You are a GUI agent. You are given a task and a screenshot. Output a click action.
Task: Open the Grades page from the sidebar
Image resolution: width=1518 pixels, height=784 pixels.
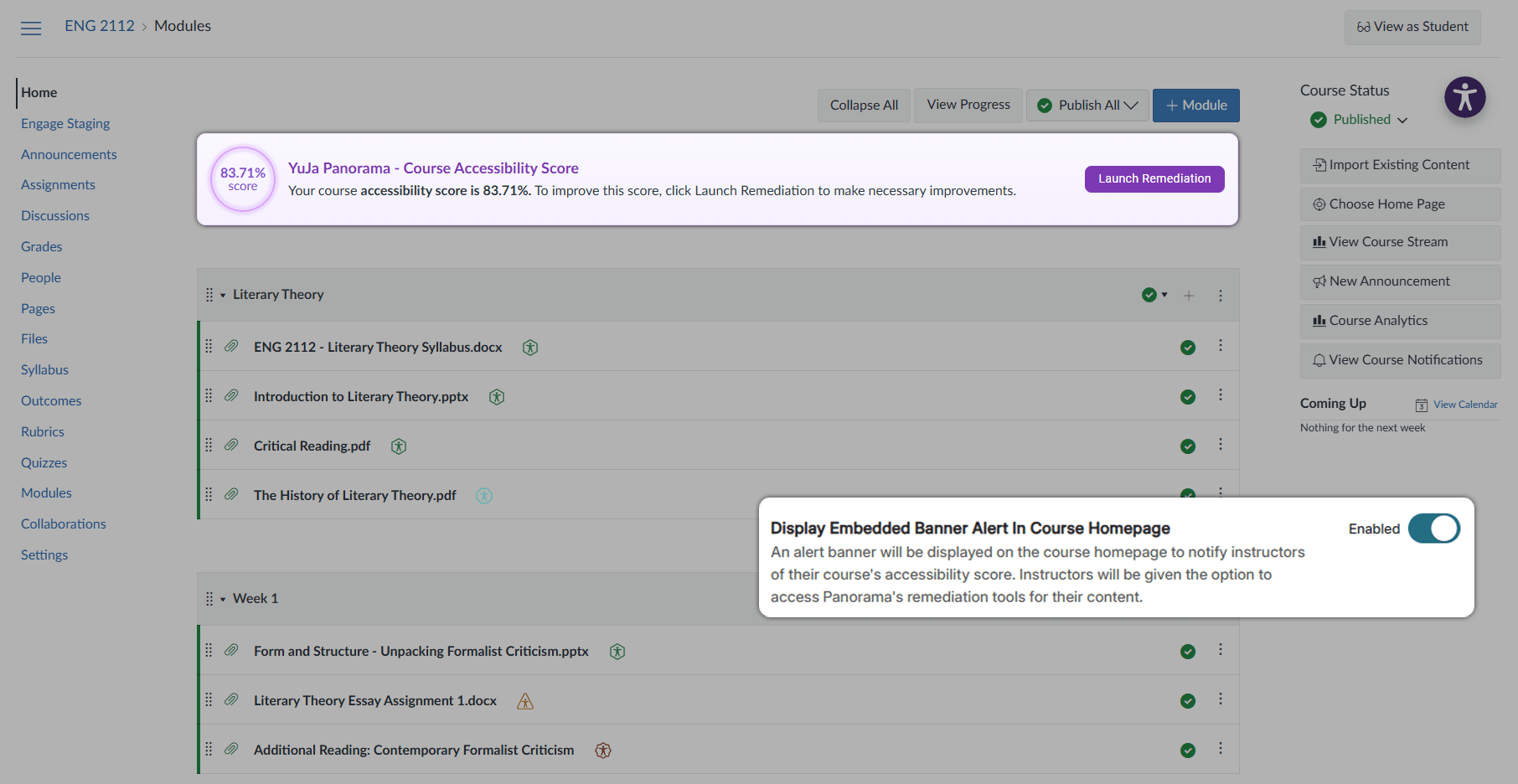click(41, 246)
